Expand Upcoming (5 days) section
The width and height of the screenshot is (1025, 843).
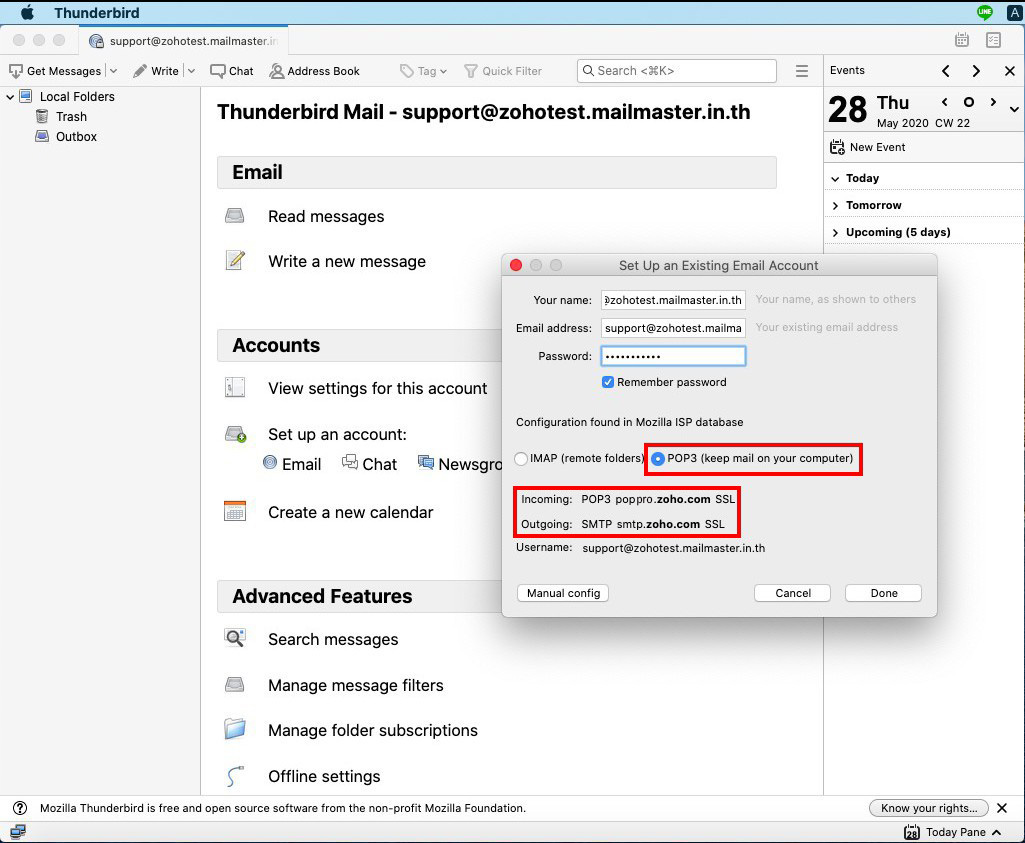pos(835,232)
